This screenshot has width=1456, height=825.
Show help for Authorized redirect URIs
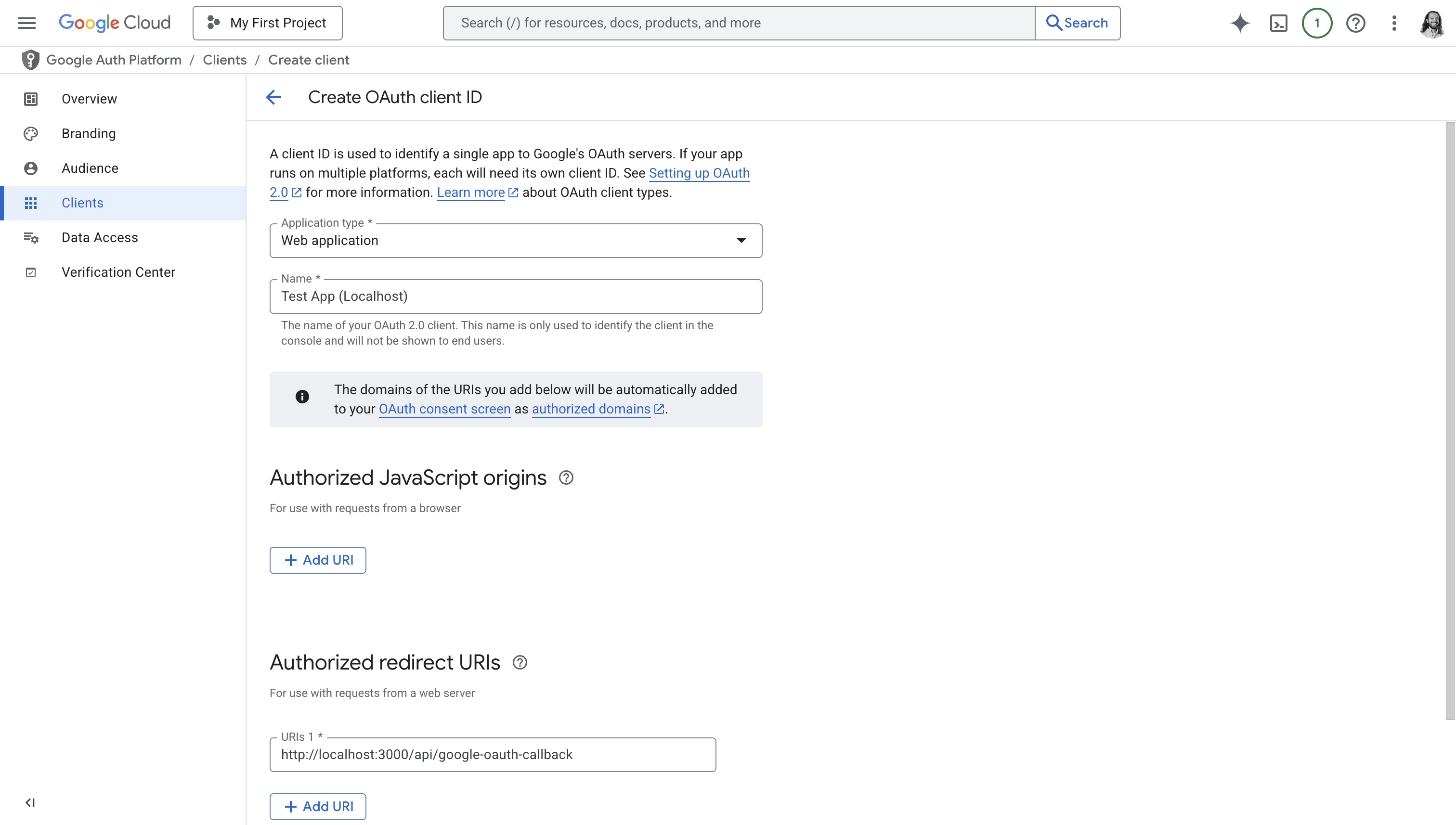[x=520, y=662]
